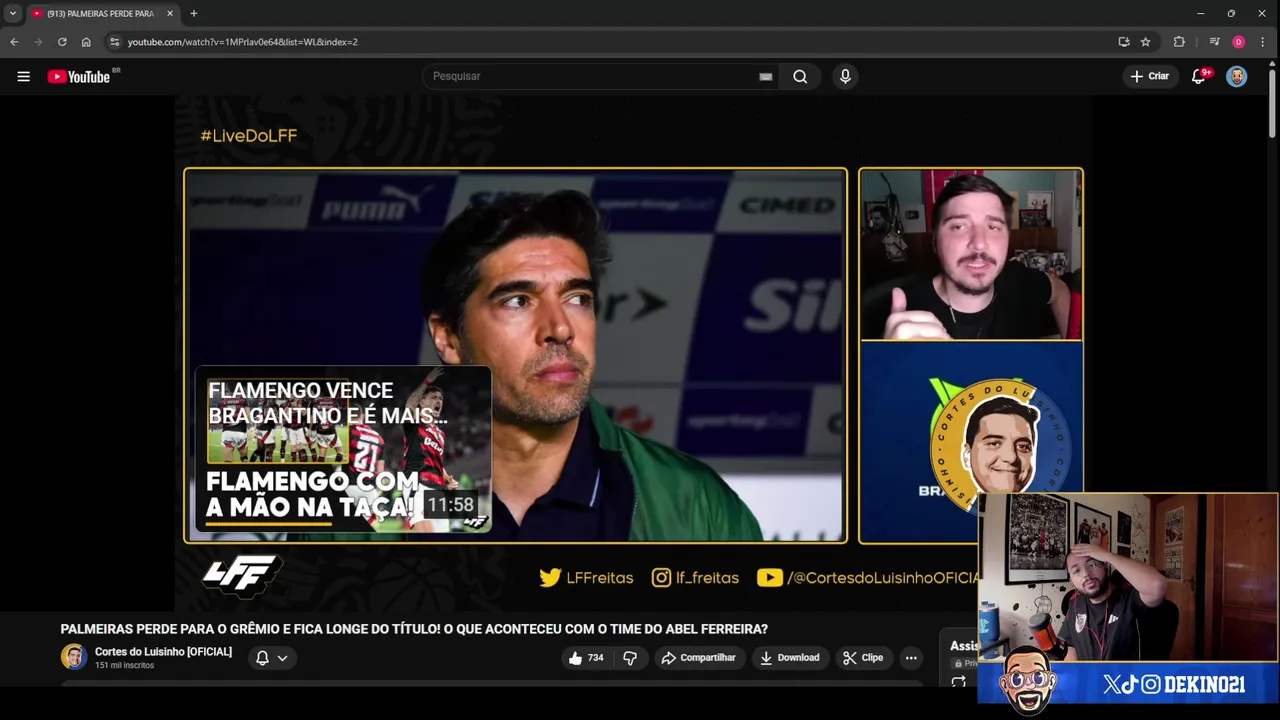Open Cortes do Luisinho channel avatar
1280x720 pixels.
coord(74,657)
